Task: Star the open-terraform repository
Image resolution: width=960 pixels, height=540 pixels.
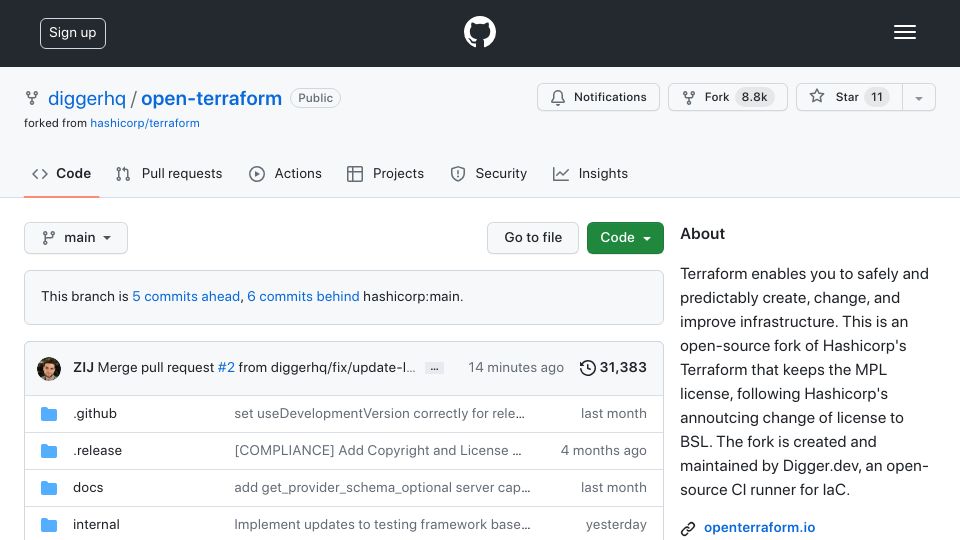Action: coord(849,97)
